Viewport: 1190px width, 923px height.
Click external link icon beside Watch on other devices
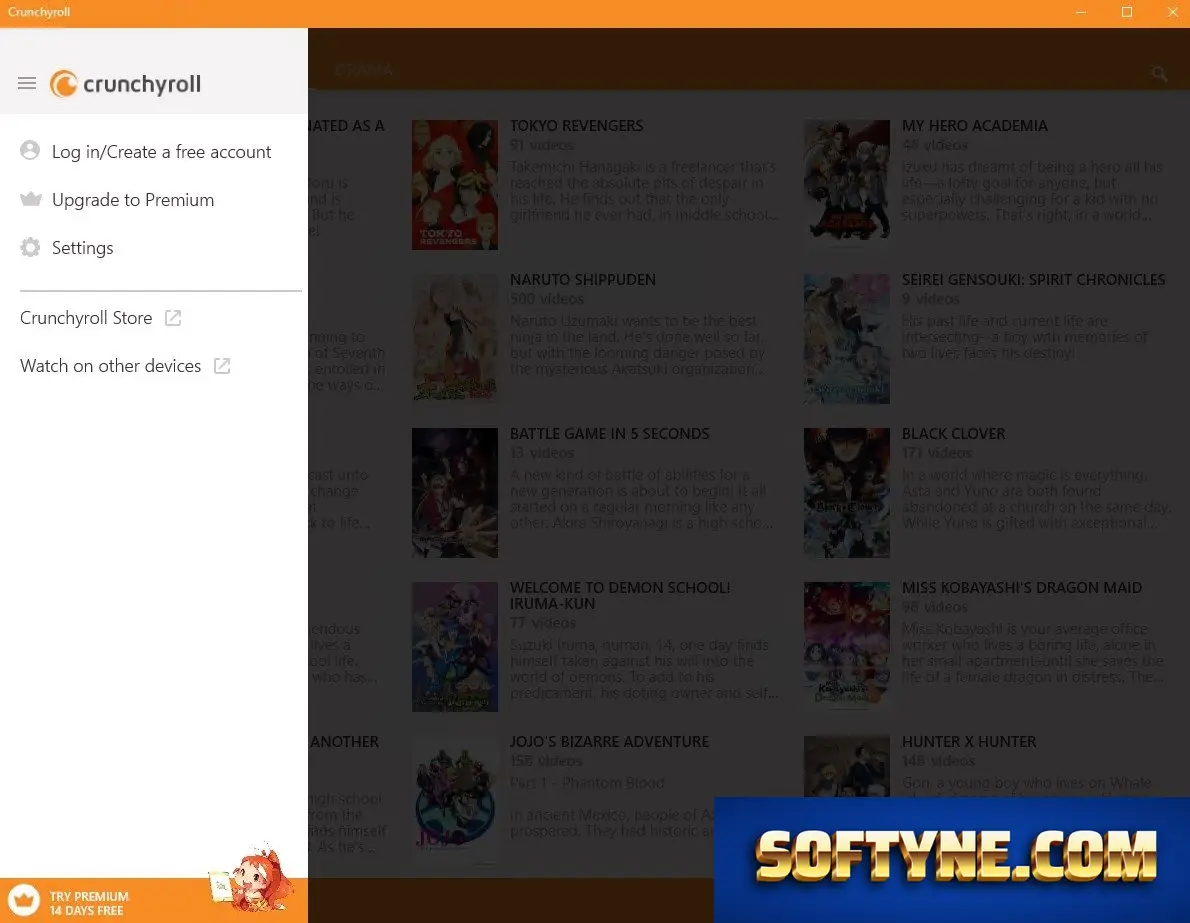(222, 366)
